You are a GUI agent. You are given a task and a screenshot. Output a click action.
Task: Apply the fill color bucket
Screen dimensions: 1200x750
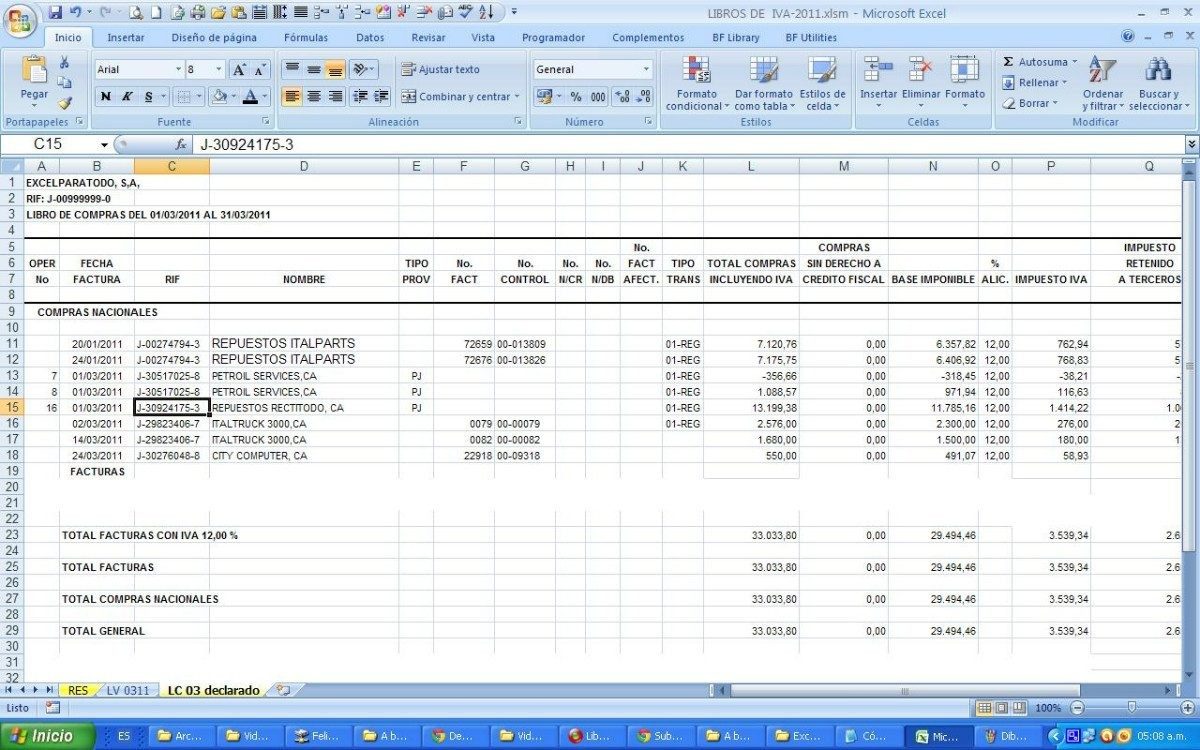tap(218, 97)
